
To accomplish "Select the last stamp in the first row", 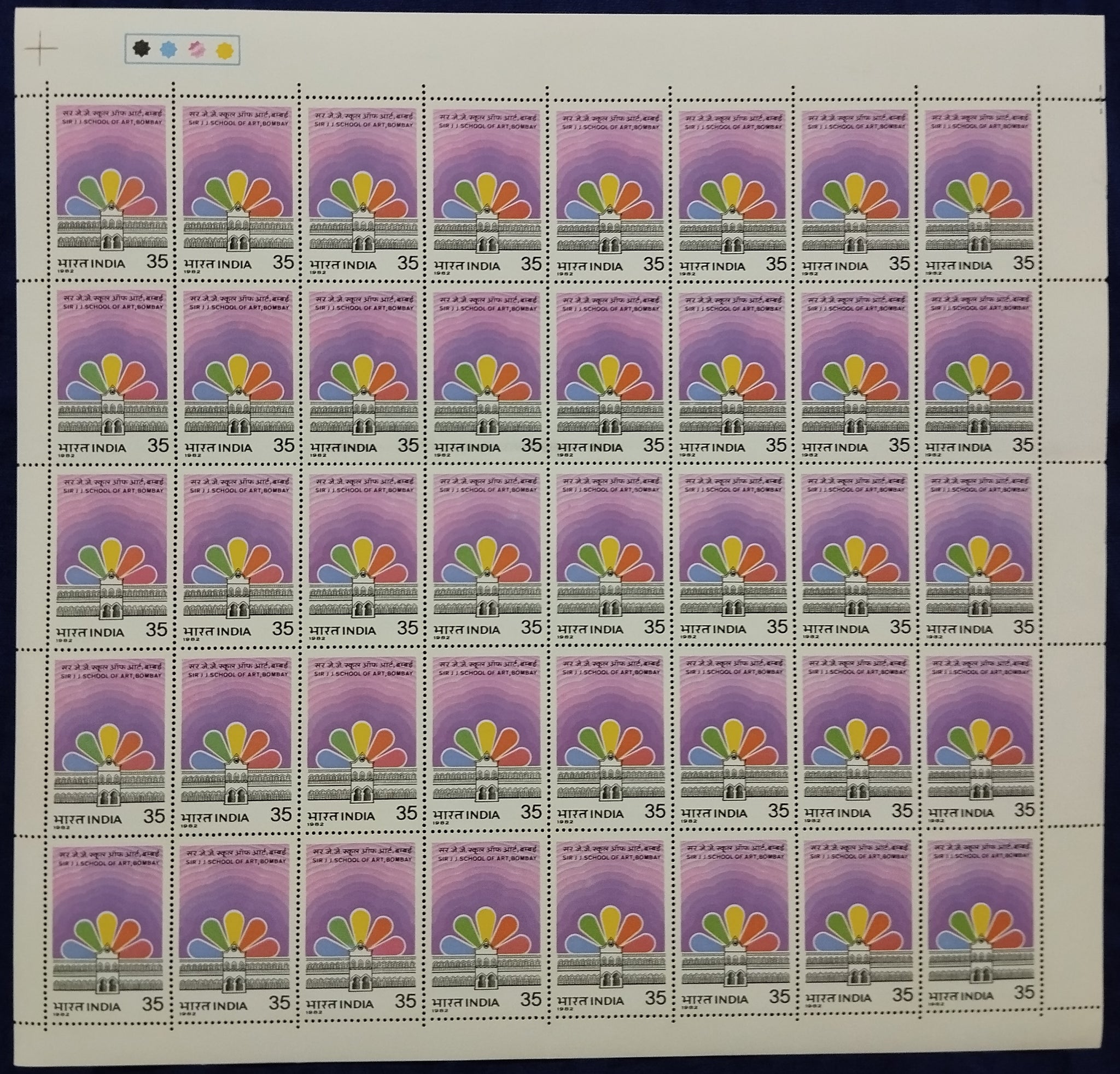I will pos(979,189).
